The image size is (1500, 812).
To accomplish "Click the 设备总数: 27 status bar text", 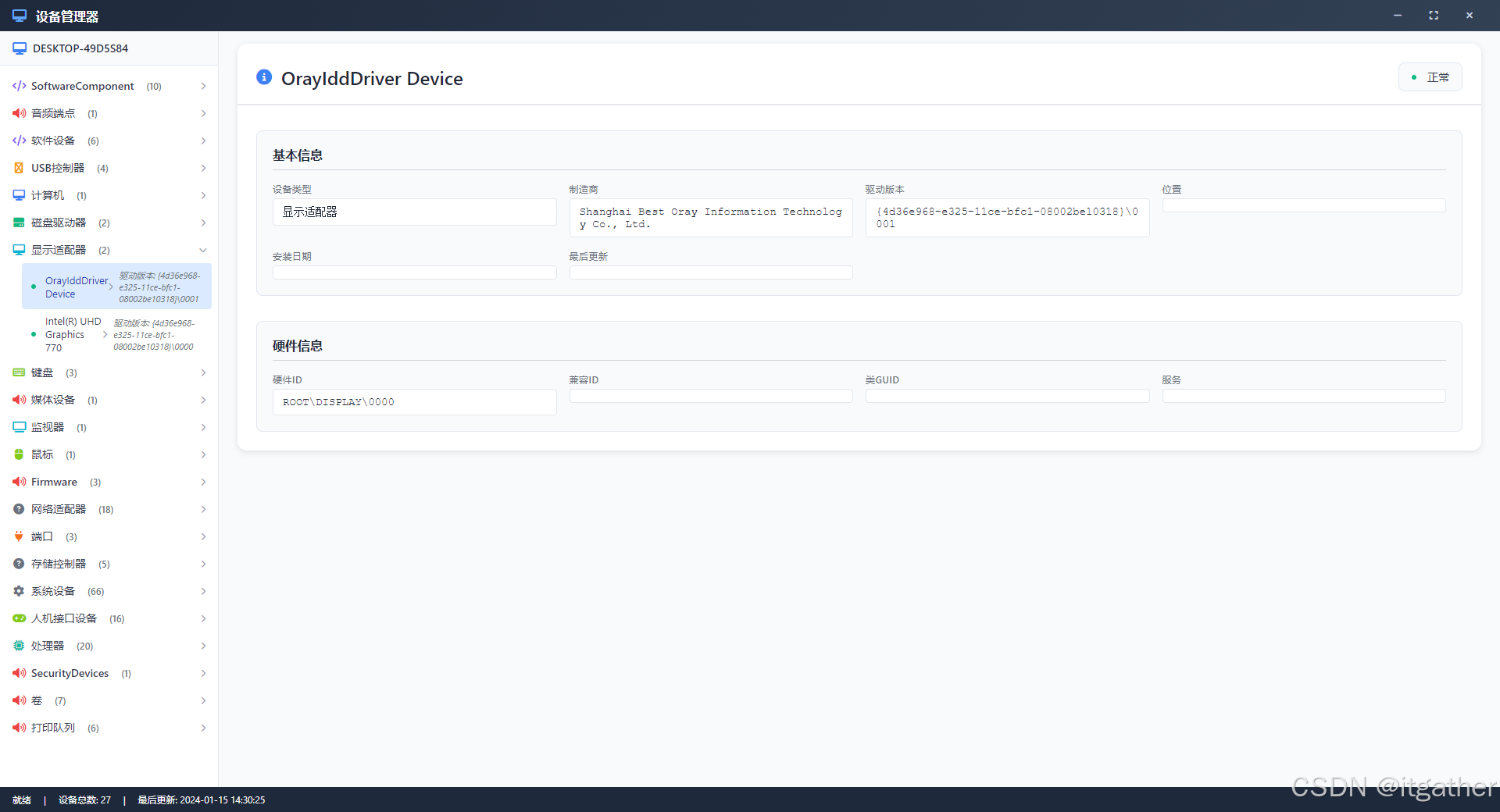I will (84, 800).
